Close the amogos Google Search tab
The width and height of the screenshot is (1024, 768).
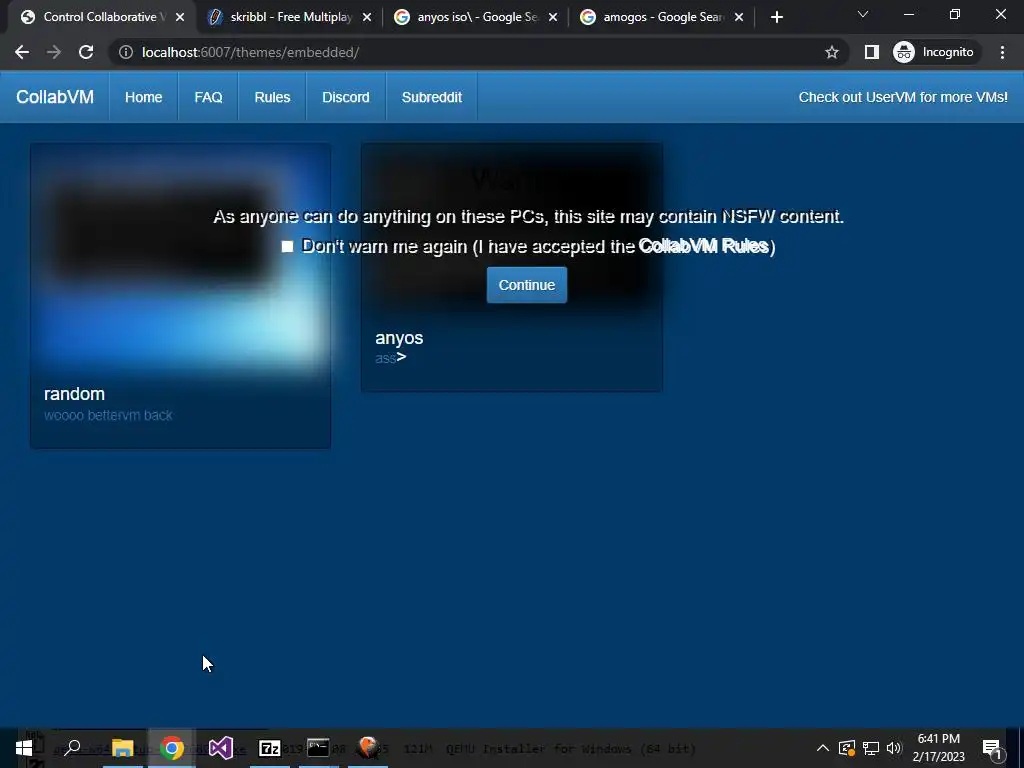pyautogui.click(x=739, y=17)
